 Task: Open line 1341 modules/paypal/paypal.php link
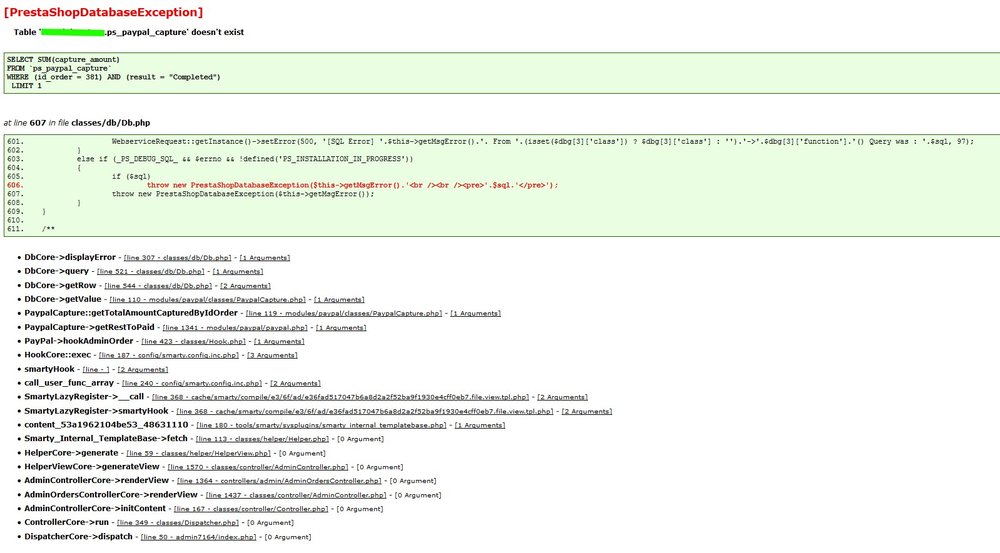pos(235,328)
